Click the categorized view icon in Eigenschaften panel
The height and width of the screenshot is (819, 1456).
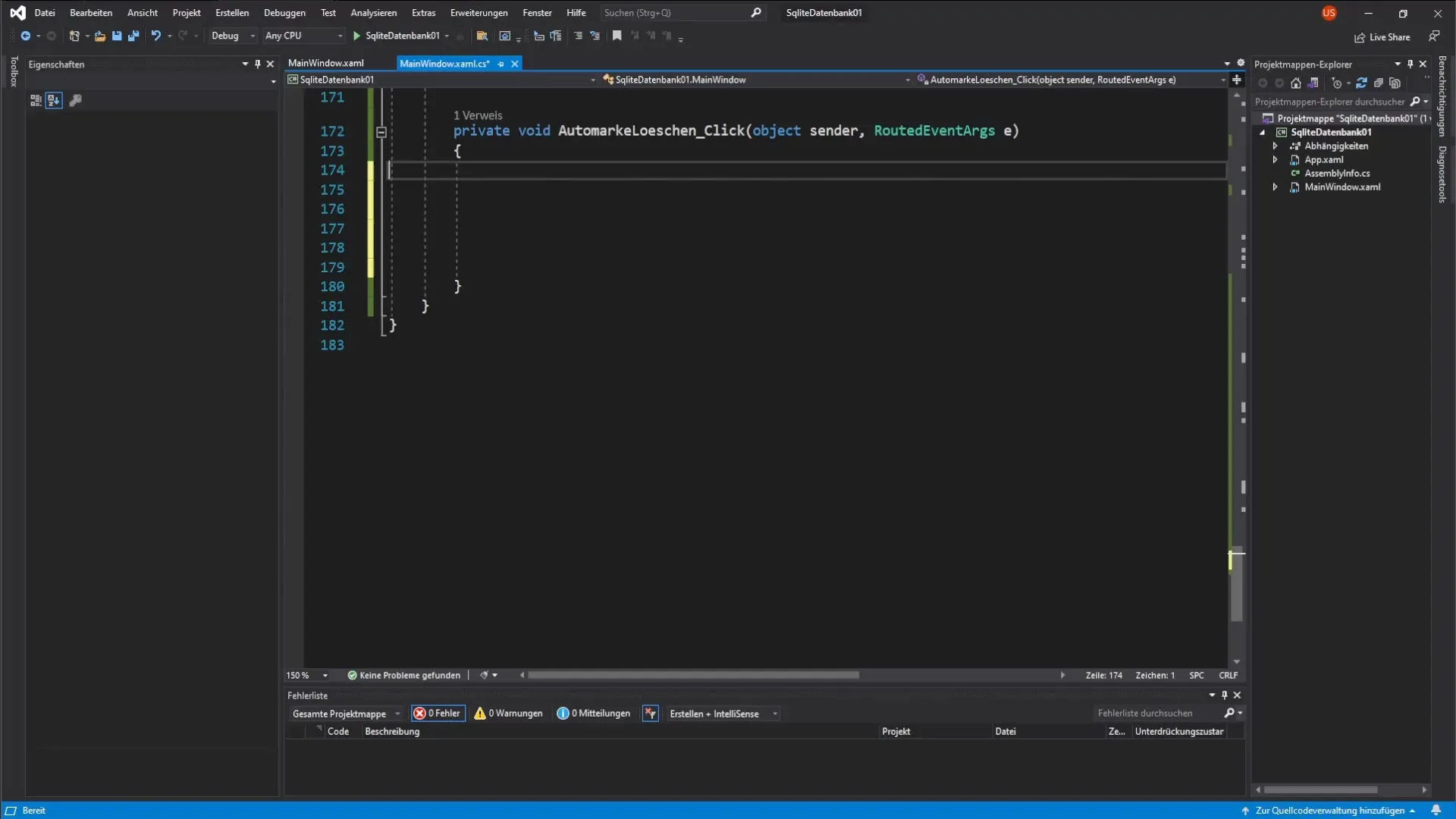point(36,100)
